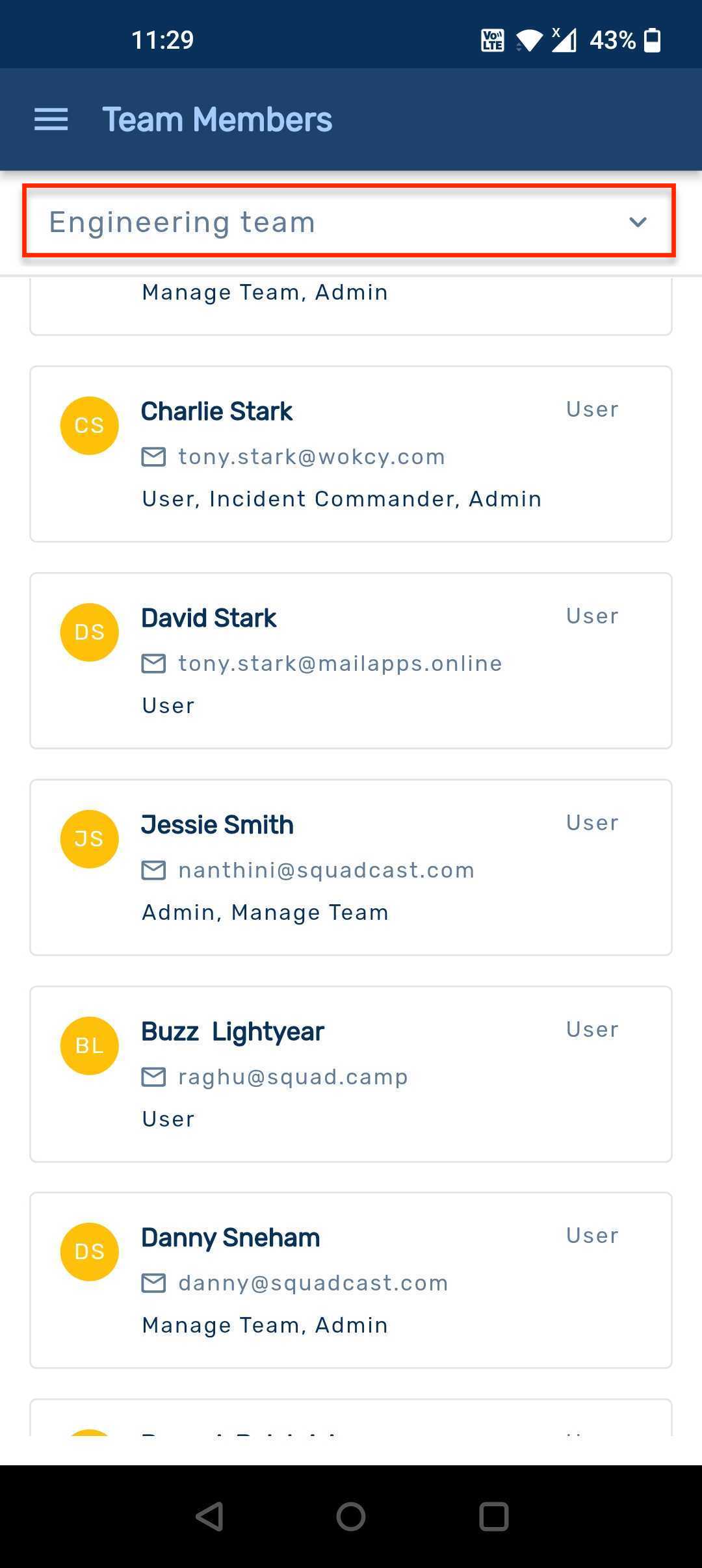Click mail icon beside raghu@squad.camp
Screen dimensions: 702x1568
[x=153, y=1077]
